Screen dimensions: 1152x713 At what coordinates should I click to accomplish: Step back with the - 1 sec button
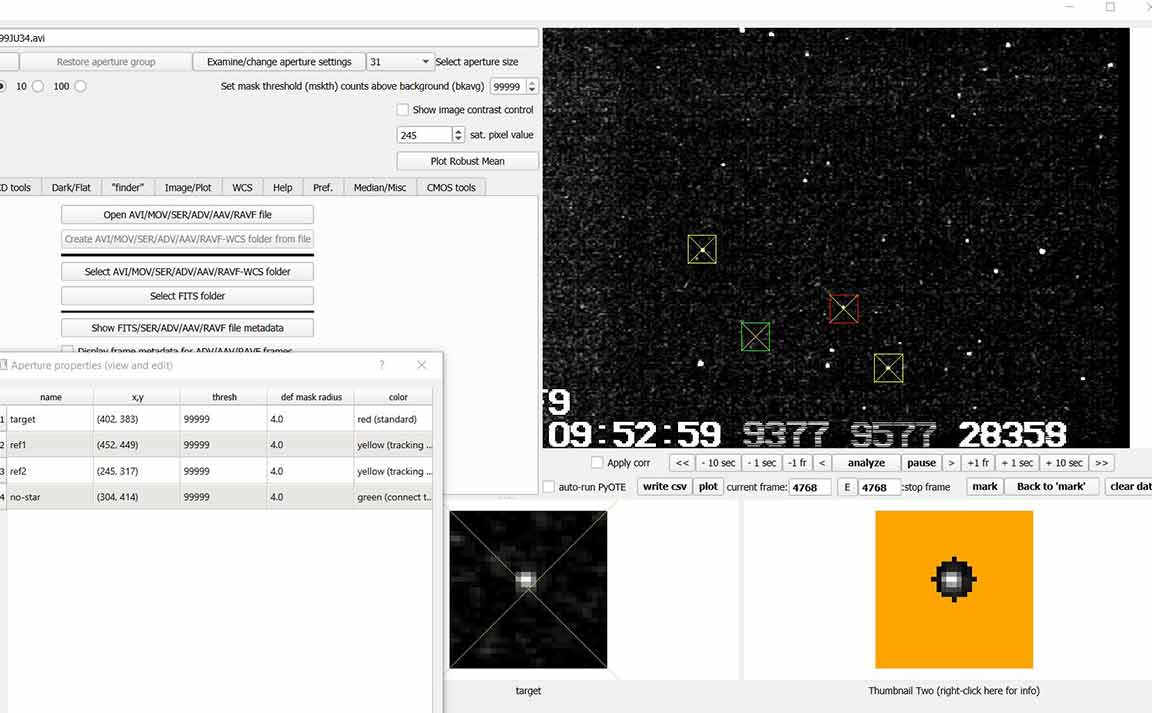click(761, 463)
